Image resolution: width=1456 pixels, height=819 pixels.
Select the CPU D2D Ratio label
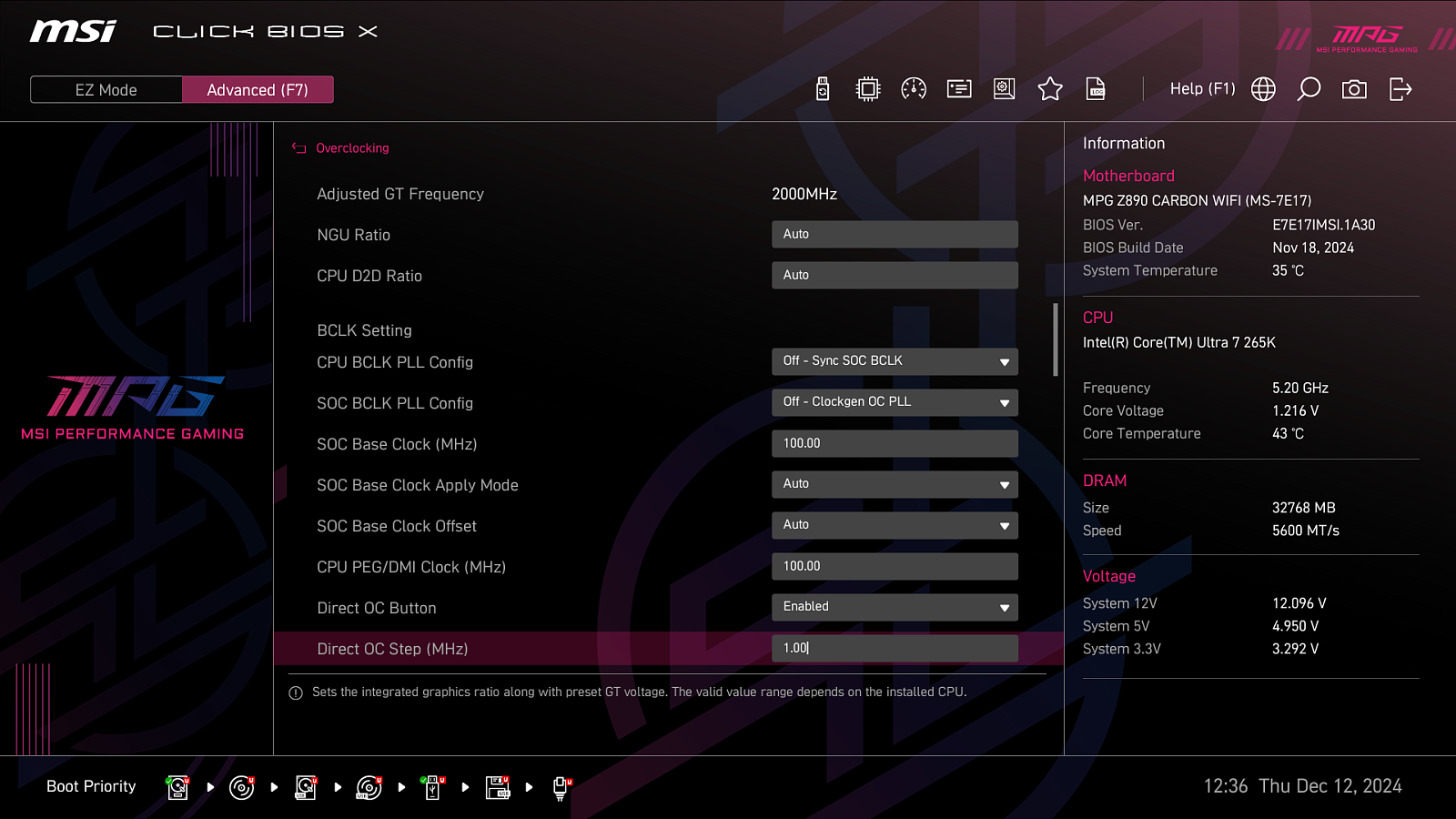tap(369, 276)
